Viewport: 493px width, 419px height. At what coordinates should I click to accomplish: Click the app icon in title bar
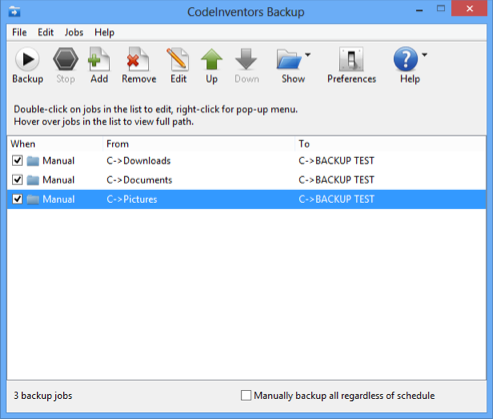14,12
